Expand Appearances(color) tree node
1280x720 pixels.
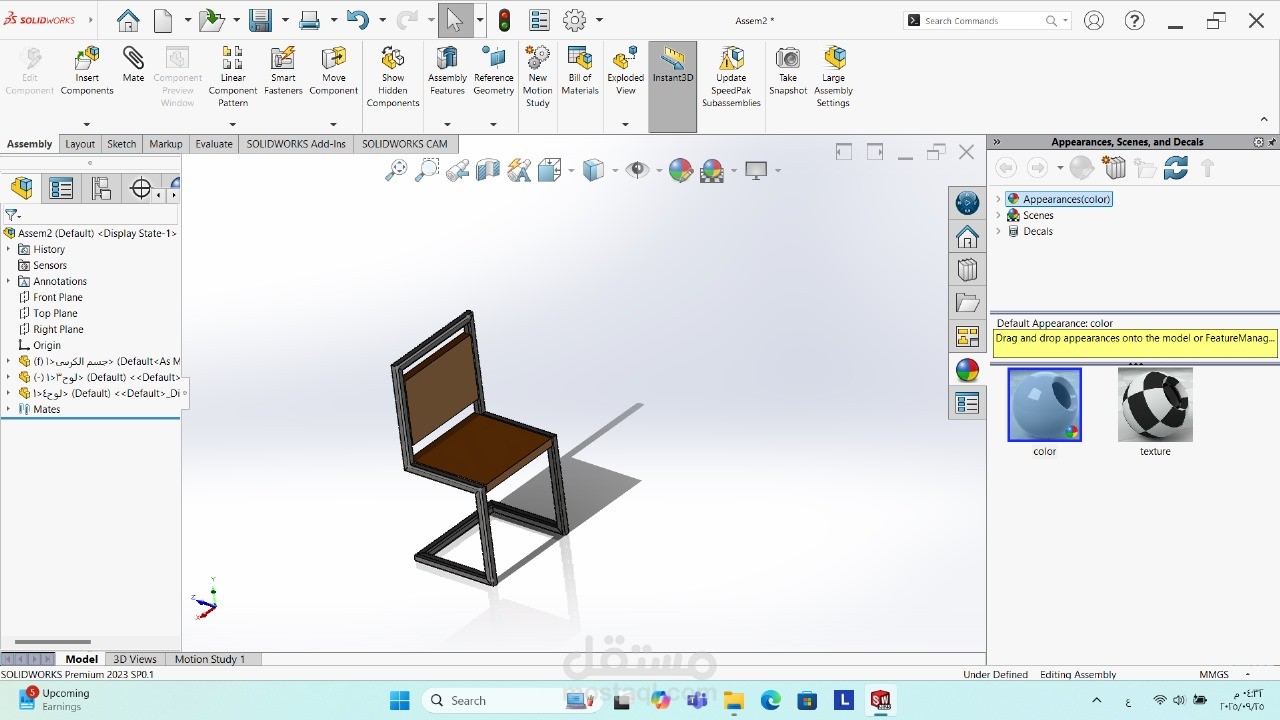(998, 199)
